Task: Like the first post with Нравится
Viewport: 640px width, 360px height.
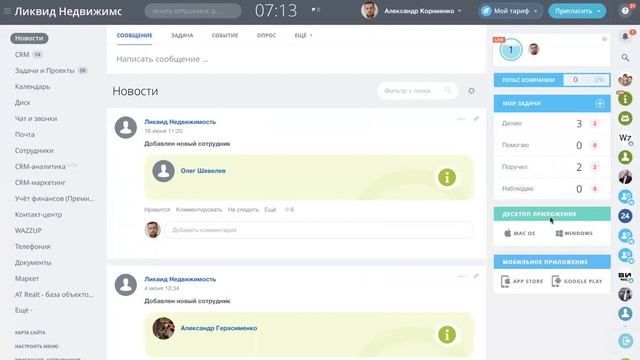Action: [x=157, y=209]
